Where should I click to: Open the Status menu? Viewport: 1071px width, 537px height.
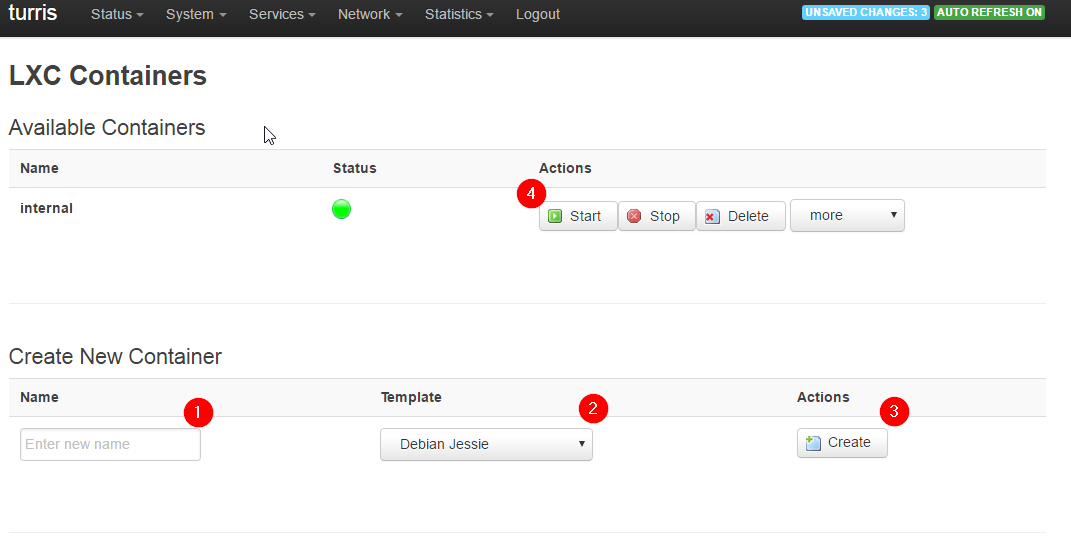[x=117, y=15]
